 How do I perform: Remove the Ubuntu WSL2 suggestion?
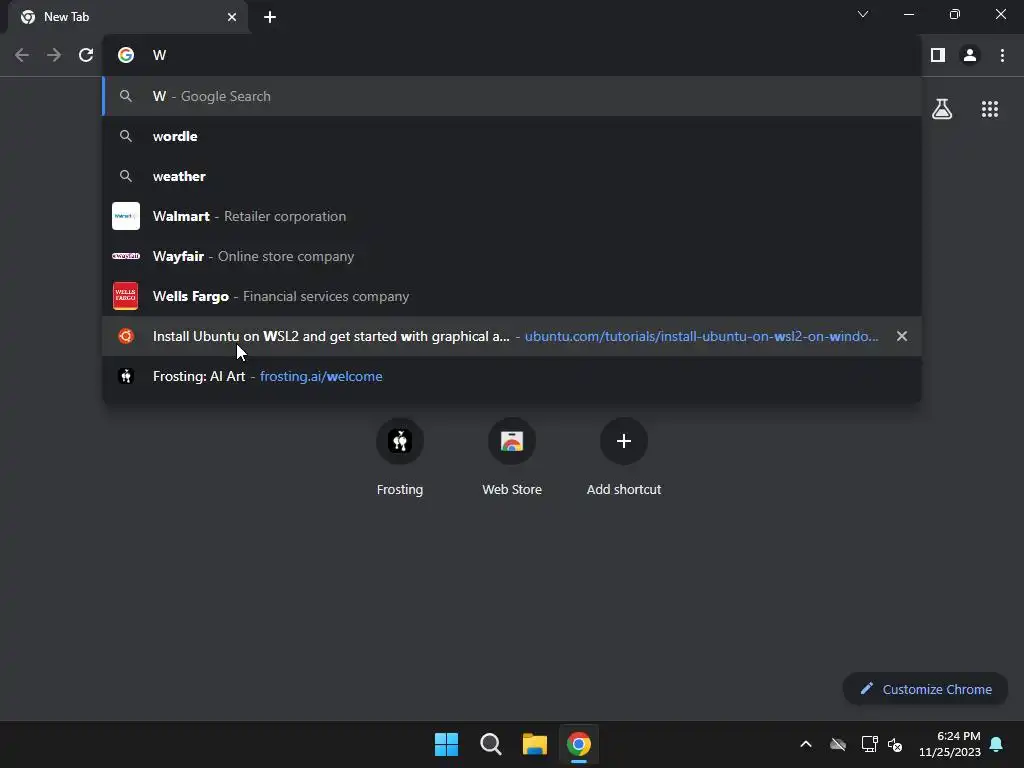902,336
